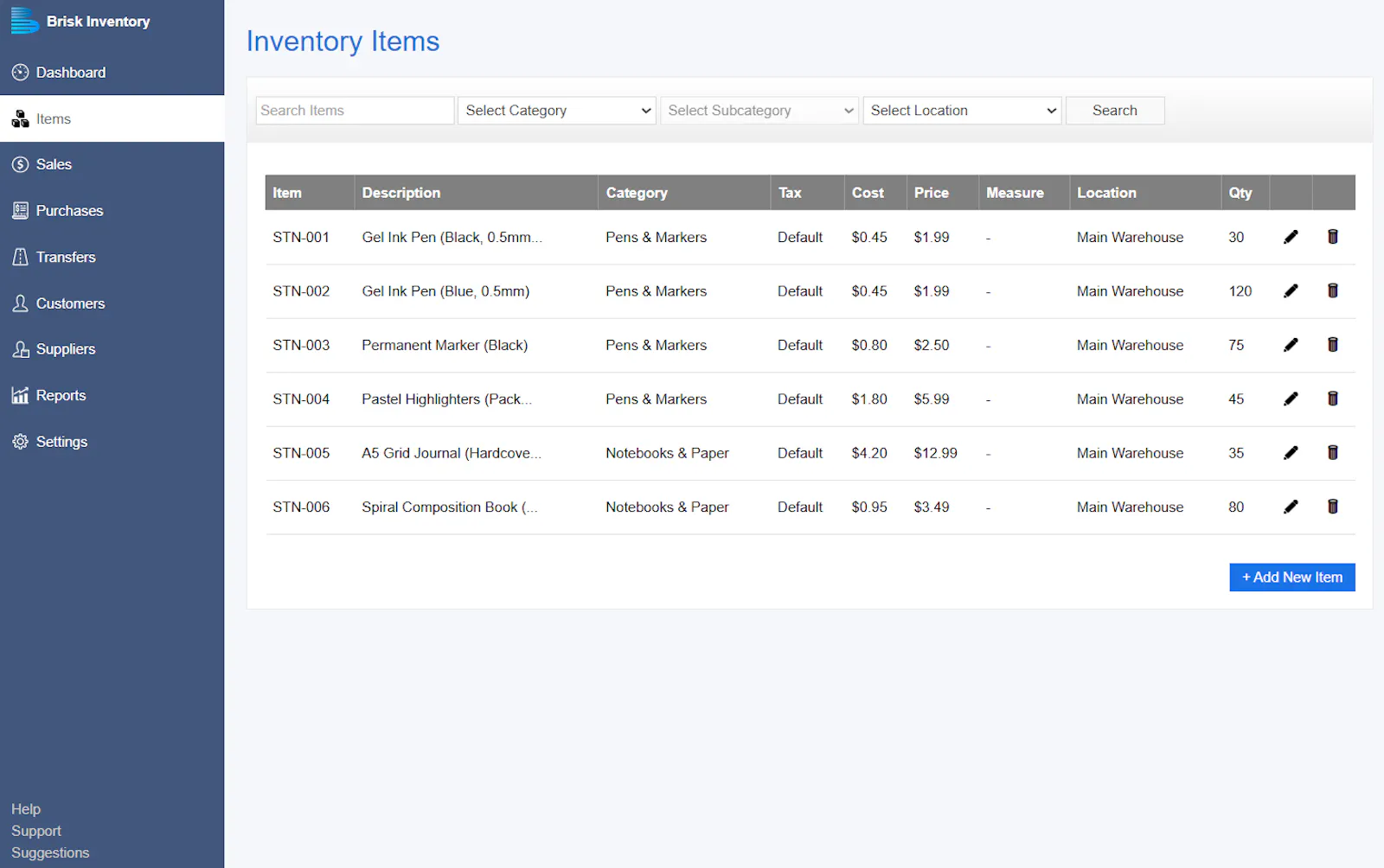1384x868 pixels.
Task: Delete item STN-006 with the trash icon
Action: [1333, 507]
